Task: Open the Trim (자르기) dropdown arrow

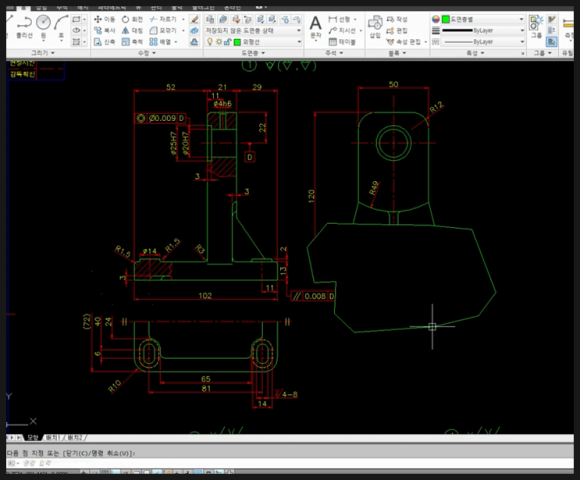Action: click(183, 19)
